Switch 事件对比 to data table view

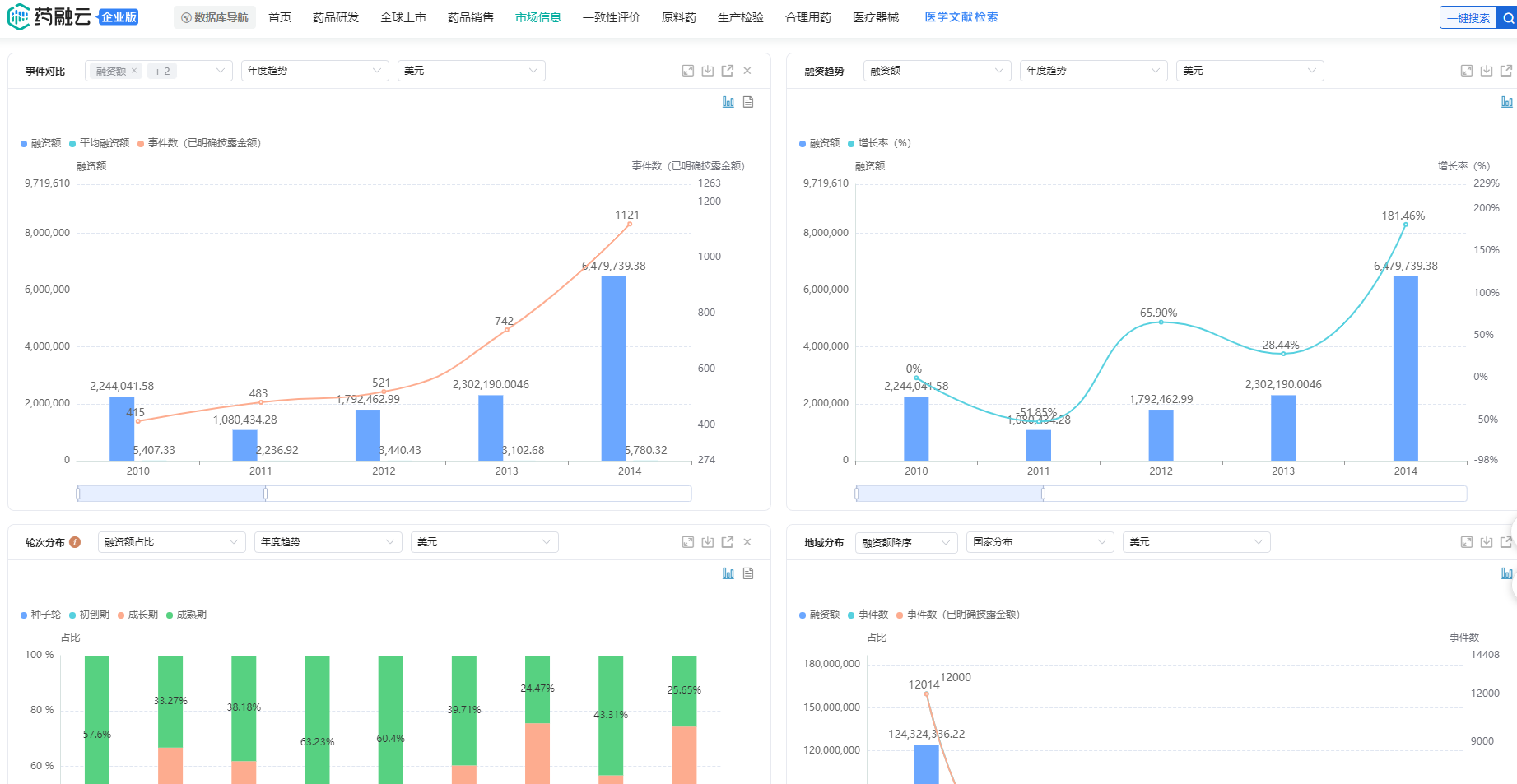point(748,102)
